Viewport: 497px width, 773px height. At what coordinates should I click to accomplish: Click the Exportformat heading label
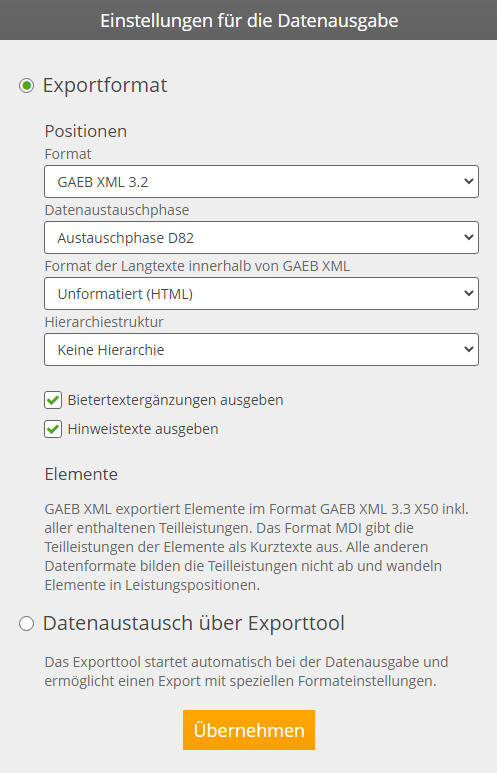pos(105,85)
